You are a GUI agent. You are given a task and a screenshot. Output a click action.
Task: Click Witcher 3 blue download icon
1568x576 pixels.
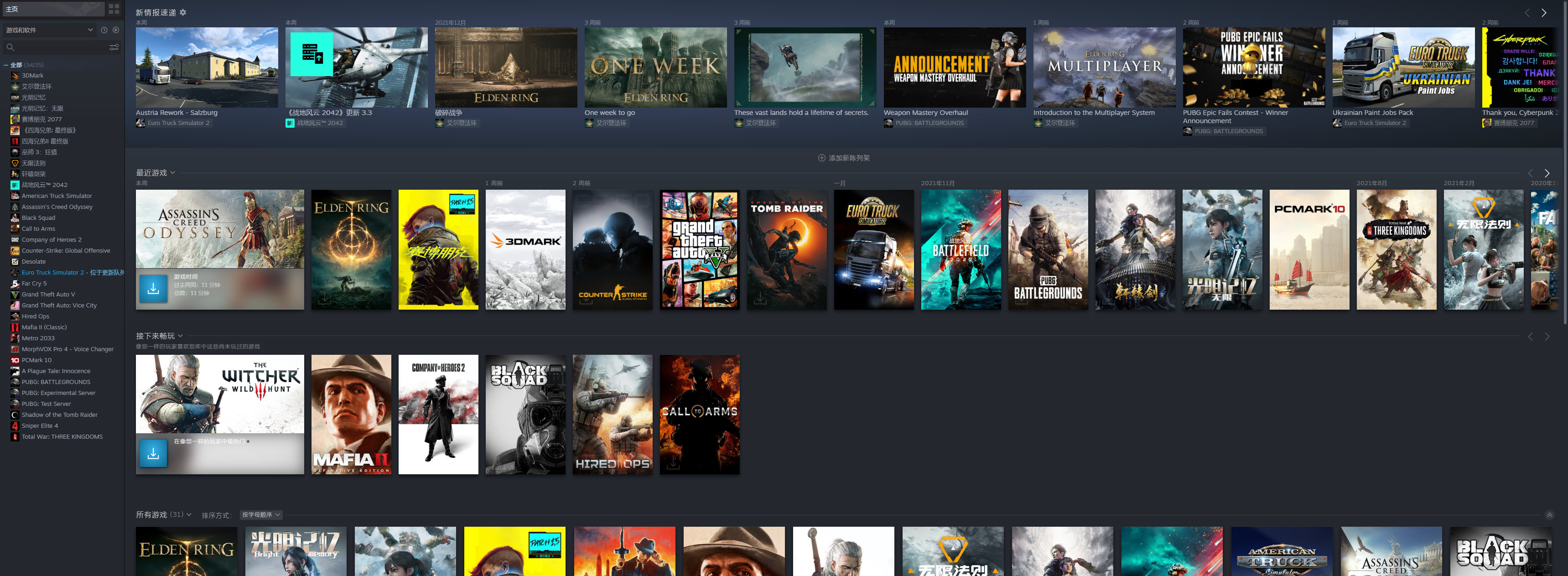(x=153, y=453)
